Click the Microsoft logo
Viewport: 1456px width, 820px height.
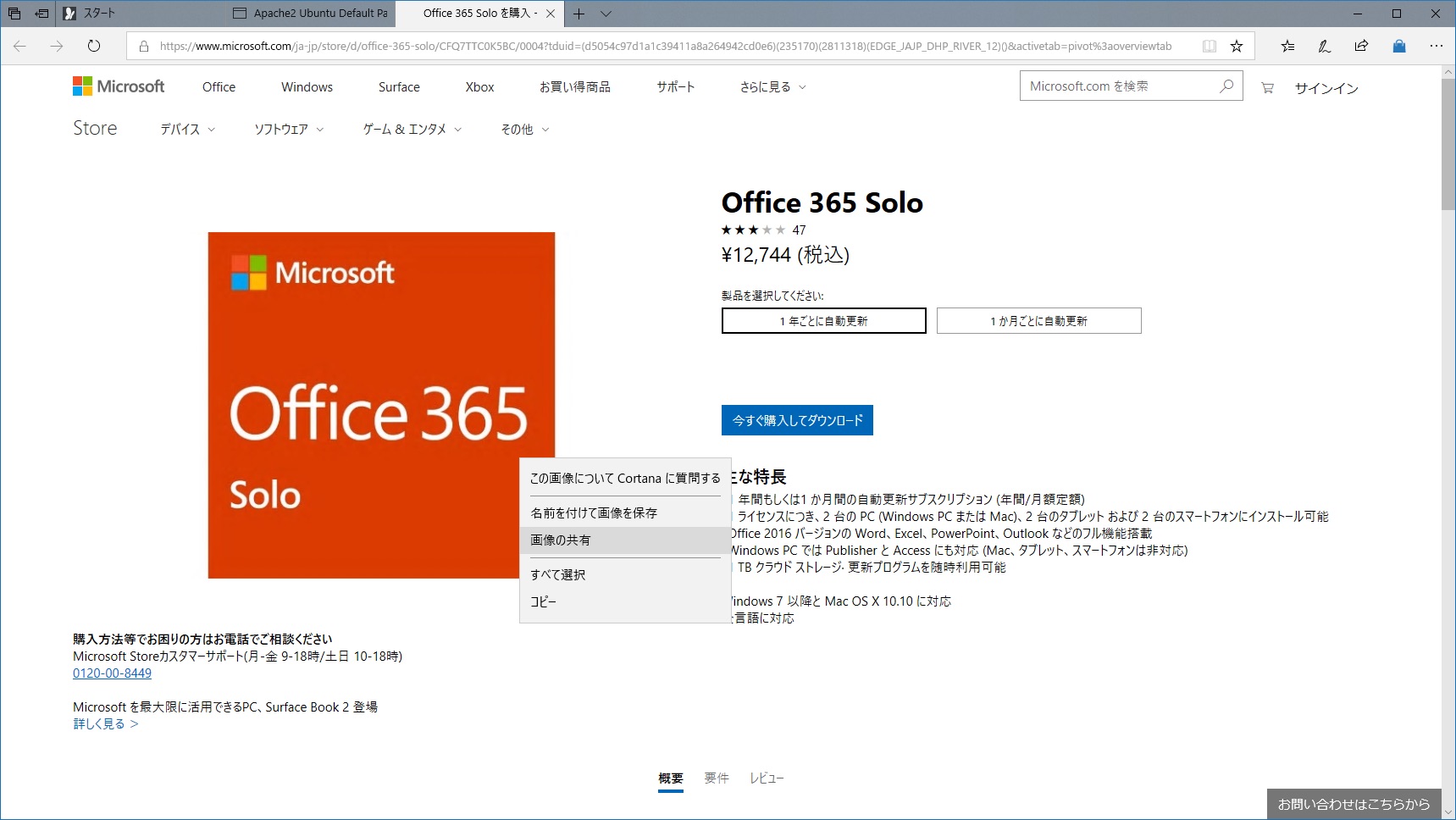click(119, 86)
